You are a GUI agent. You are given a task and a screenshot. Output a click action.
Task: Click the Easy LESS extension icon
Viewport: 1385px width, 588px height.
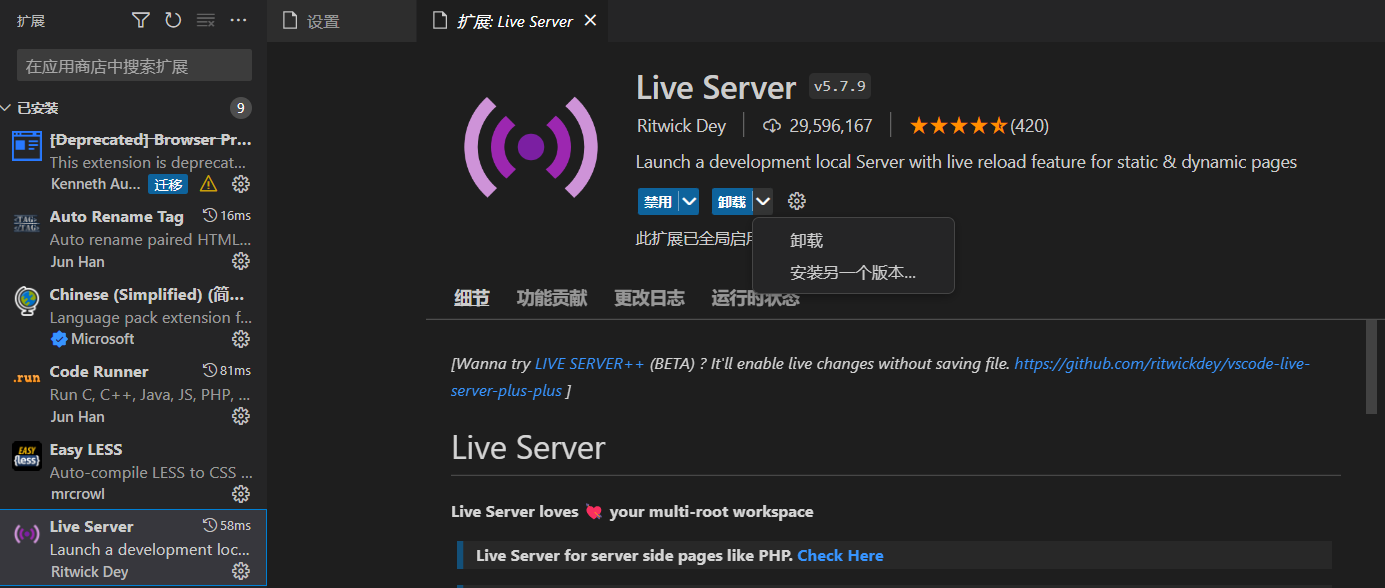click(x=27, y=456)
